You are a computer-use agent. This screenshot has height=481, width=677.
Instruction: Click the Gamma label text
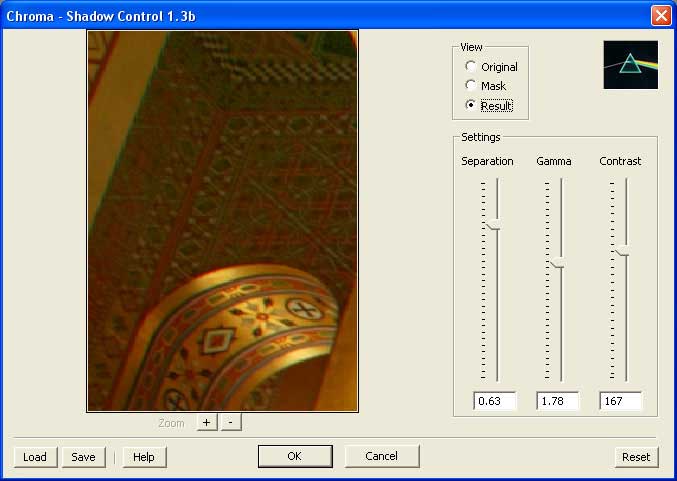[x=554, y=161]
